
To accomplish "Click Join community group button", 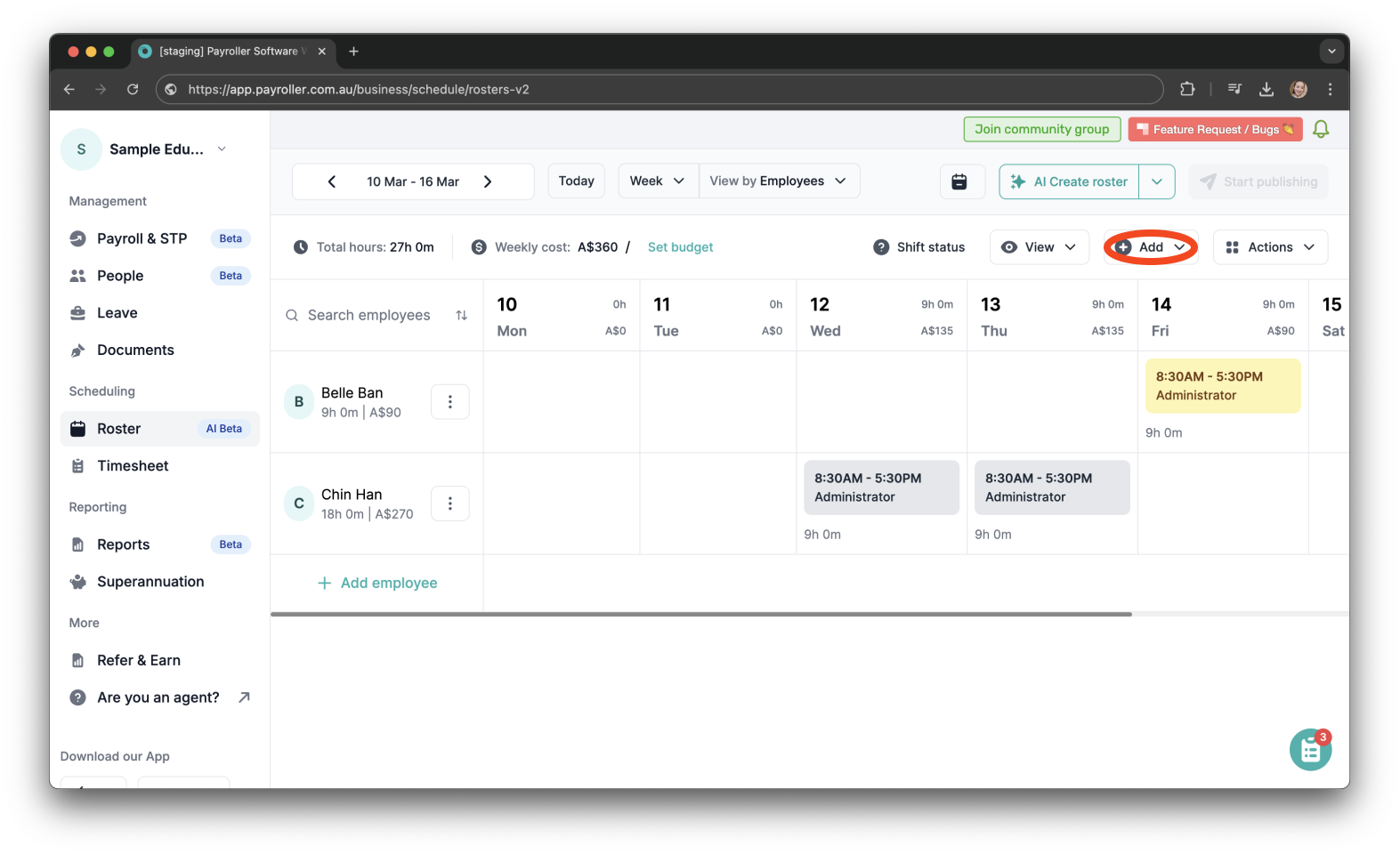I will [x=1042, y=129].
